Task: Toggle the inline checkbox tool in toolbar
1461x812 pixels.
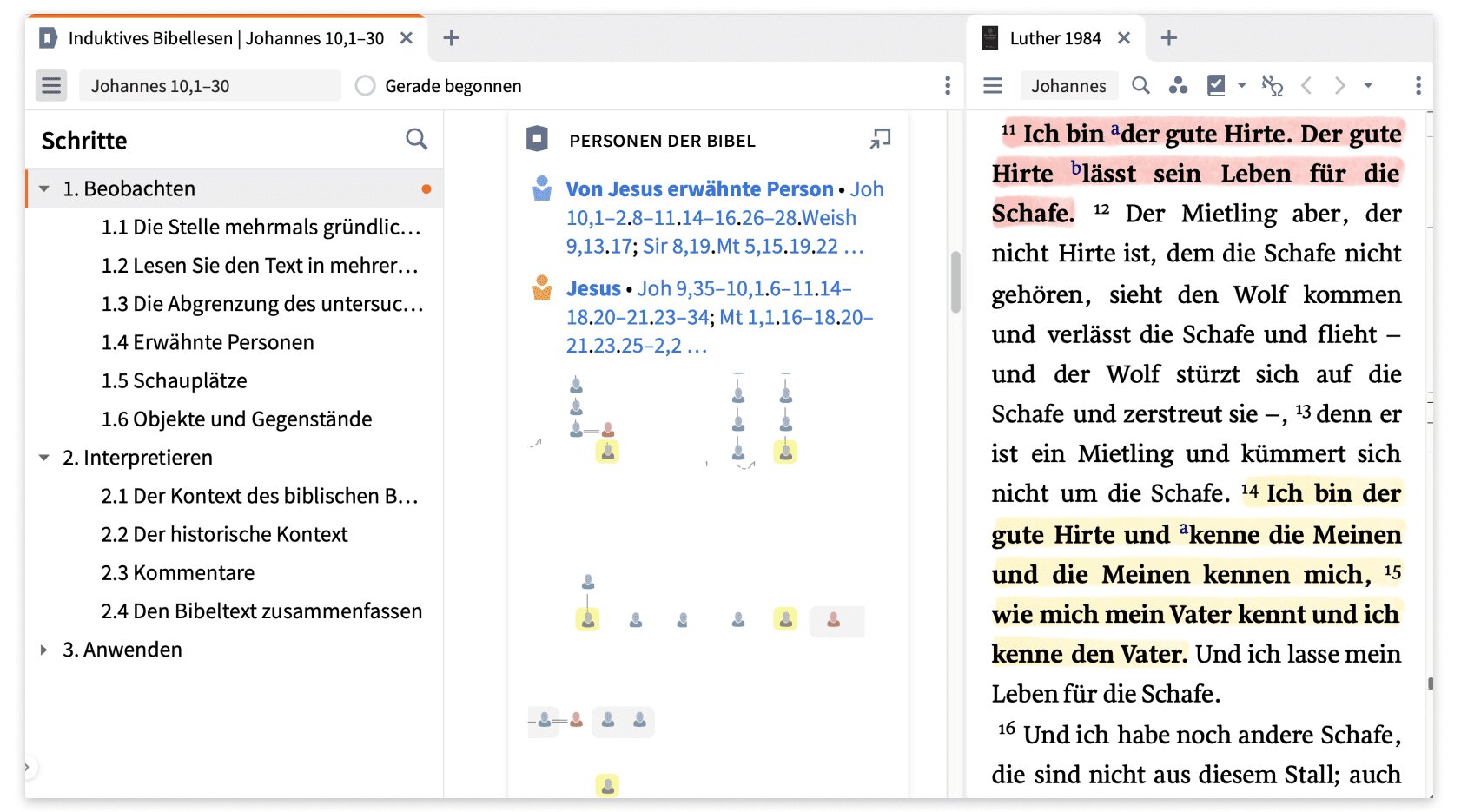Action: [x=1216, y=85]
